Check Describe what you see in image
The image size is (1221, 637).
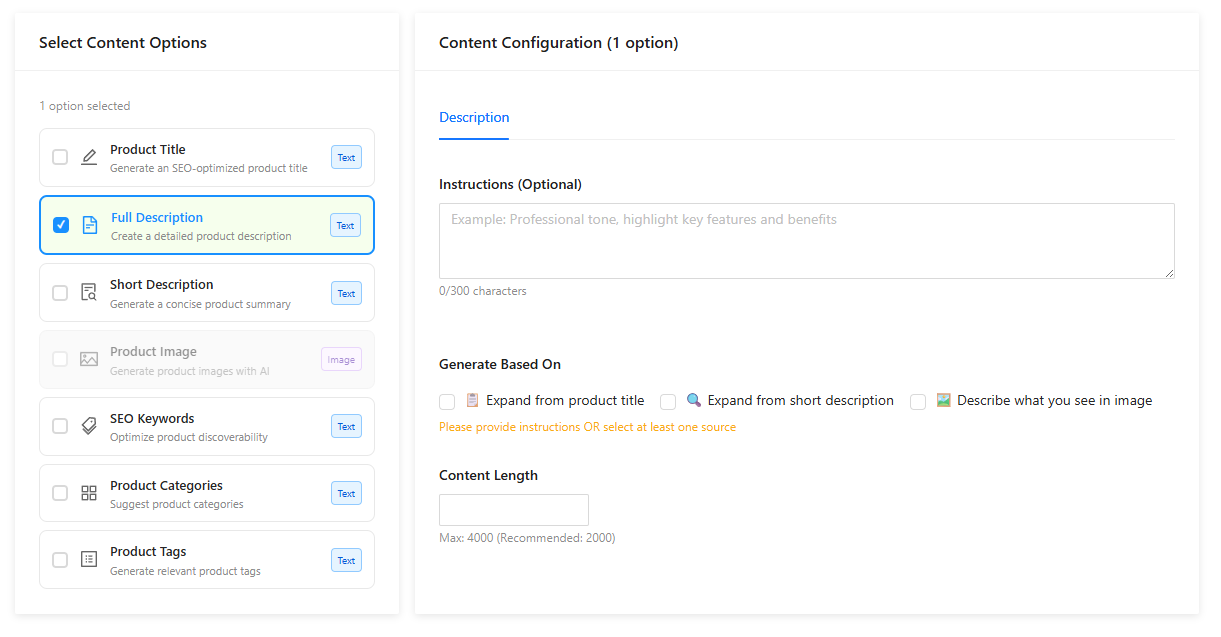click(918, 401)
